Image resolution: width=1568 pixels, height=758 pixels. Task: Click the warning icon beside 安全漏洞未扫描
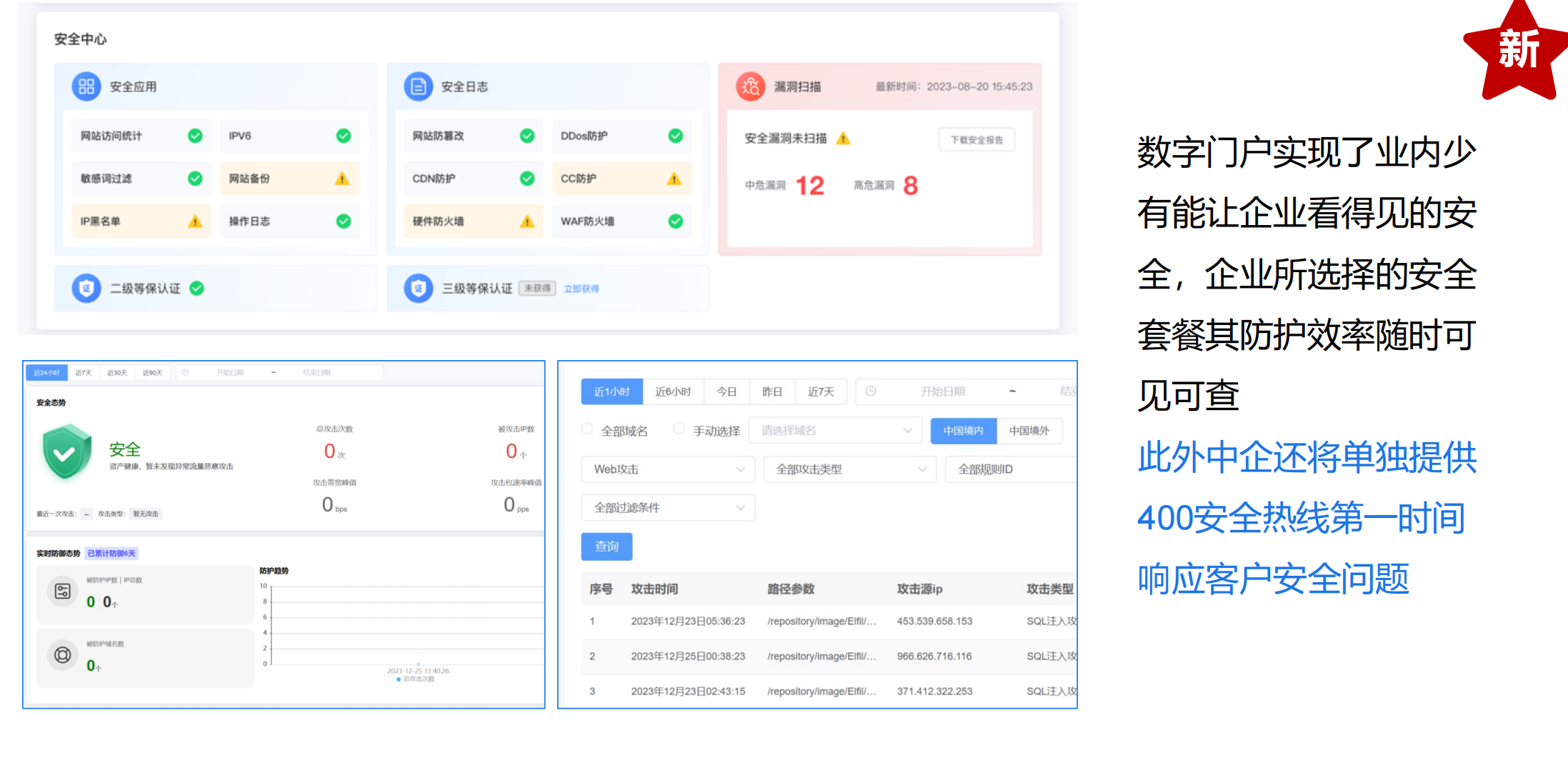[x=843, y=139]
